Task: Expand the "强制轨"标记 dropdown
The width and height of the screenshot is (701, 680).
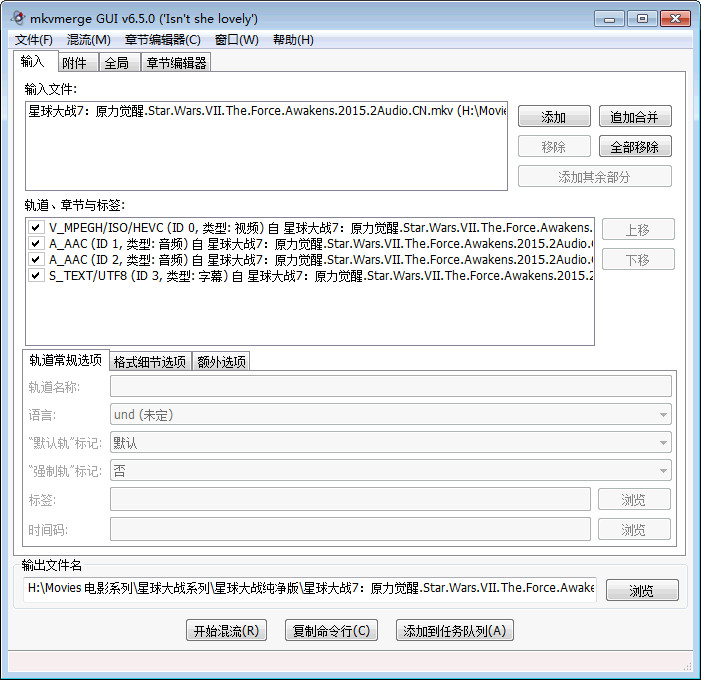Action: tap(390, 470)
